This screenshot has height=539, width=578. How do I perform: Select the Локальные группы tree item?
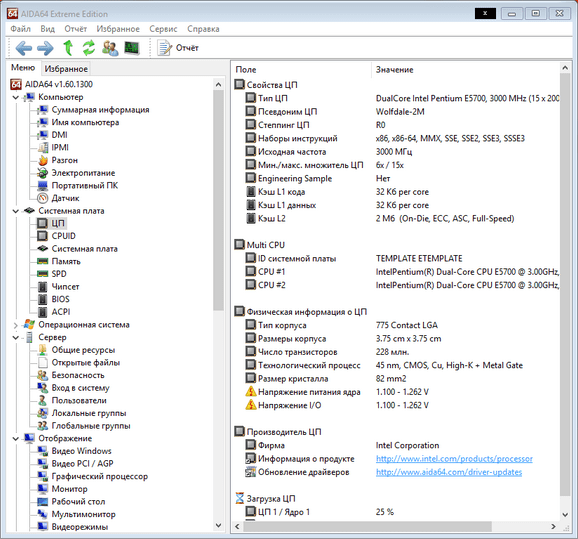coord(89,413)
